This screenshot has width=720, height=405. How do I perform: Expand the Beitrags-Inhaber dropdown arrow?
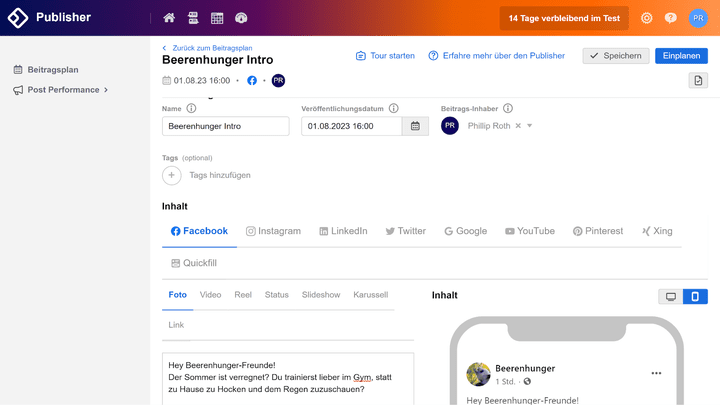pos(529,126)
